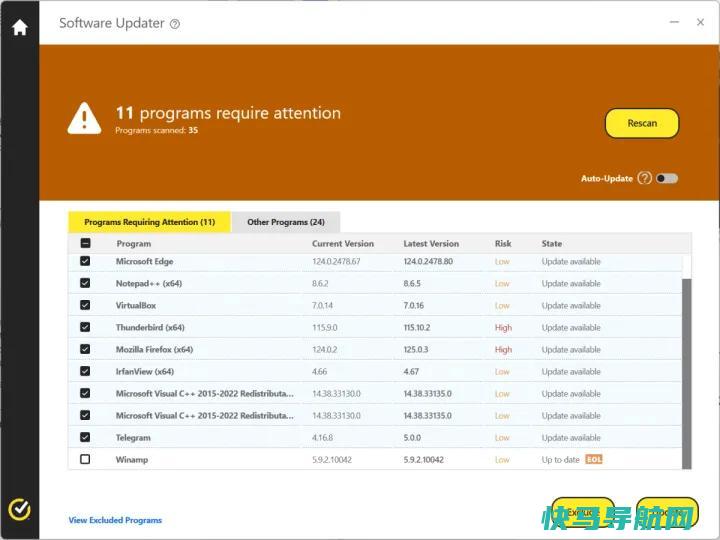Uncheck the Telegram checkbox
720x540 pixels.
85,437
